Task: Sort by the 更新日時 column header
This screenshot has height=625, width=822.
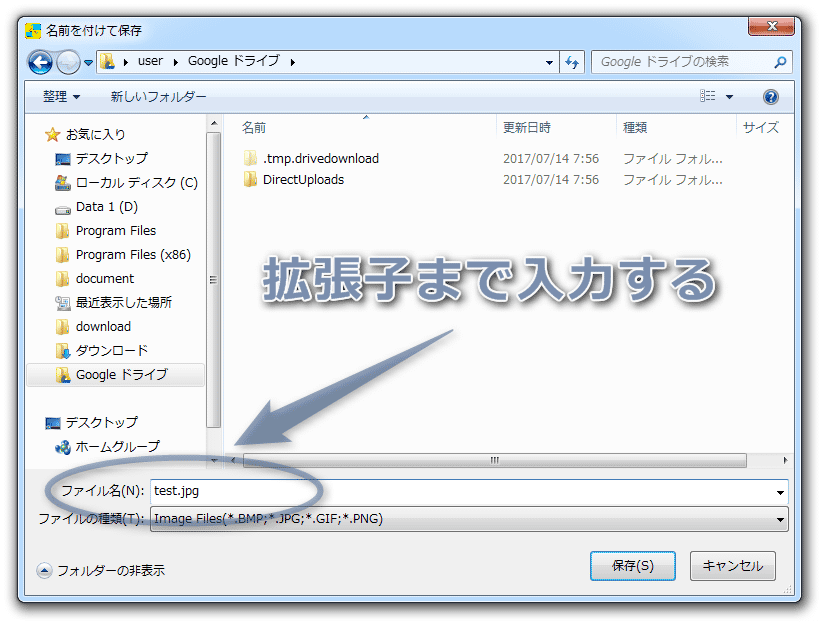Action: pyautogui.click(x=526, y=127)
